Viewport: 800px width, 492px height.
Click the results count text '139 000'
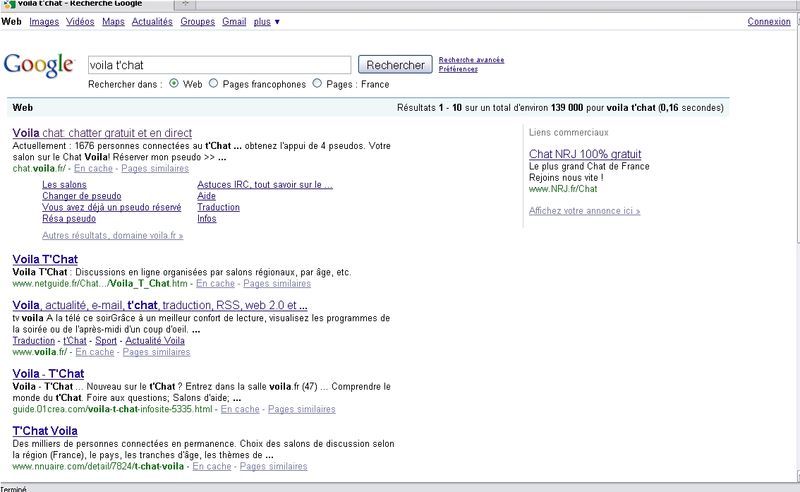click(567, 108)
